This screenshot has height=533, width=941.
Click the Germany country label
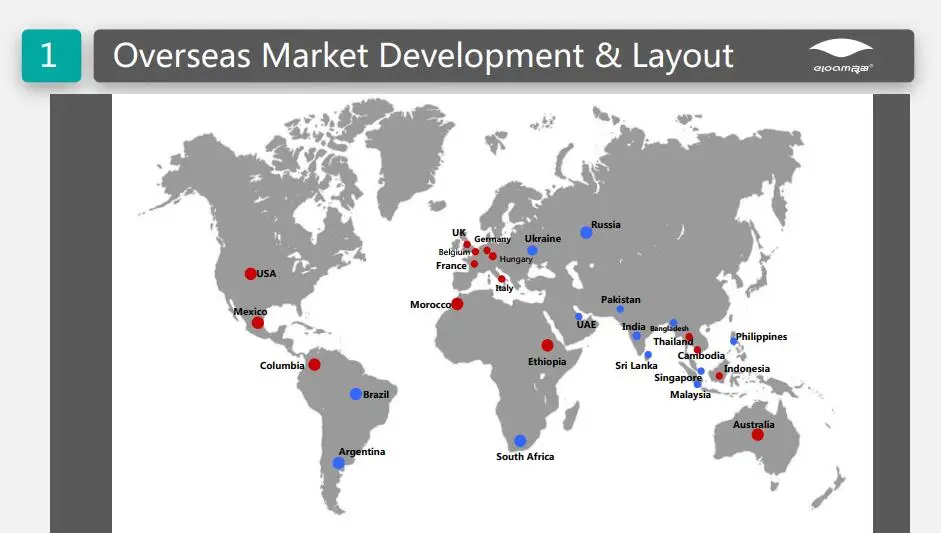tap(492, 239)
